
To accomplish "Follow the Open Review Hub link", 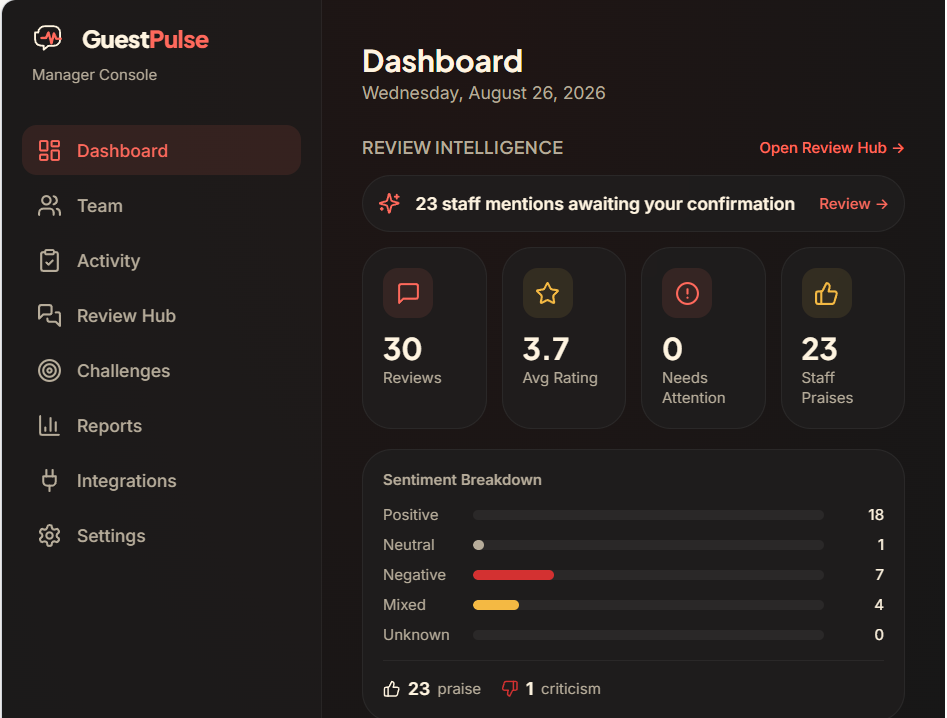I will (x=832, y=148).
